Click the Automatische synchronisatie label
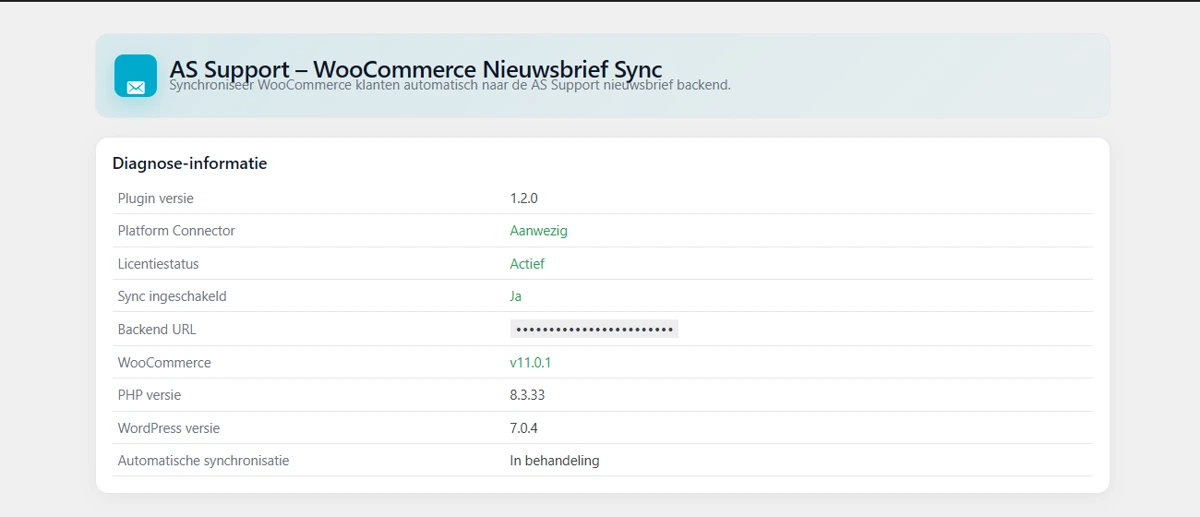Screen dimensions: 1200x517 (203, 461)
